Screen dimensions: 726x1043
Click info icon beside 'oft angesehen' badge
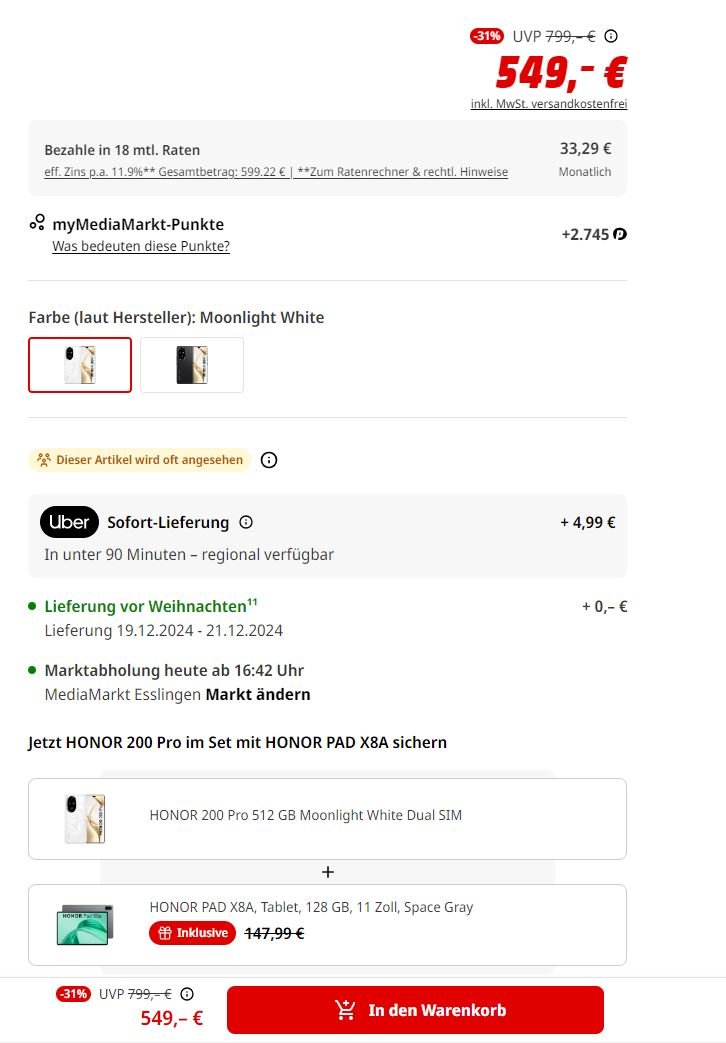tap(268, 460)
